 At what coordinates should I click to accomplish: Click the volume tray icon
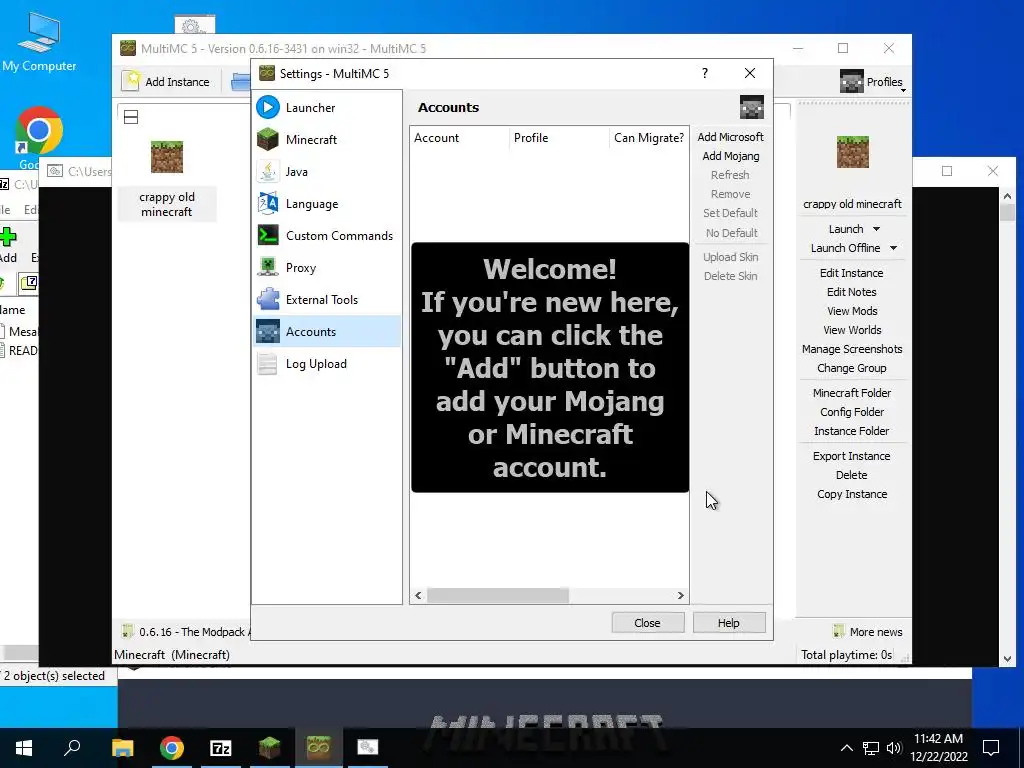pyautogui.click(x=894, y=748)
